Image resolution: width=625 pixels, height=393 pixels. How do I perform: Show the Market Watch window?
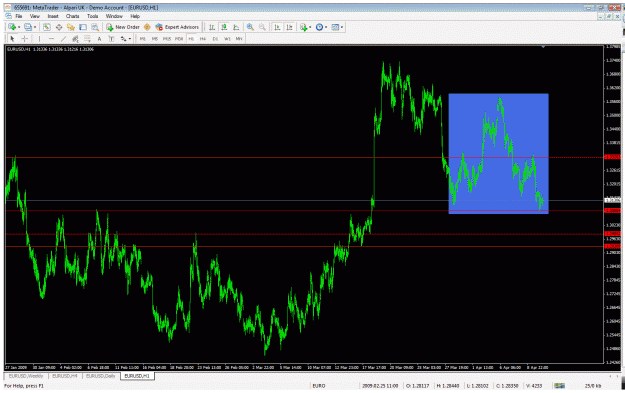[x=47, y=27]
